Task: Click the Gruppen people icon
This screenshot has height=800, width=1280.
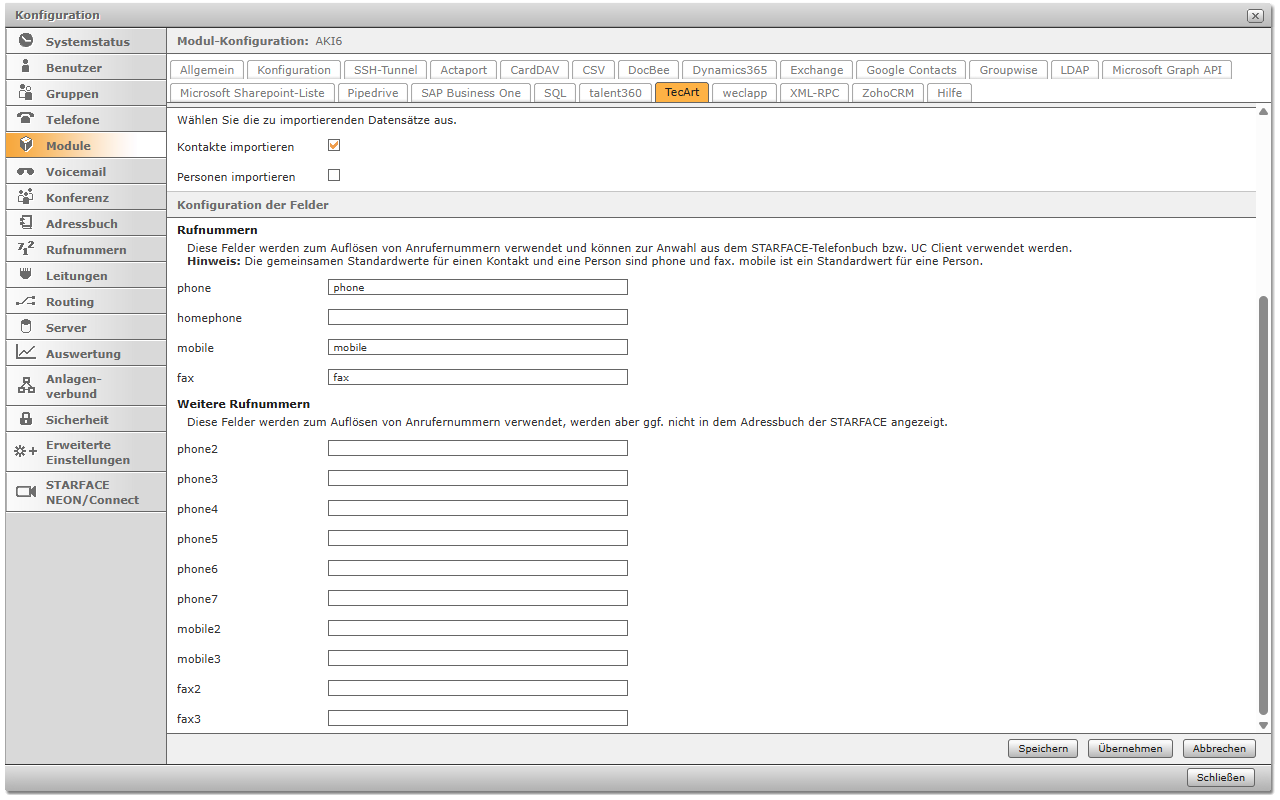Action: point(26,93)
